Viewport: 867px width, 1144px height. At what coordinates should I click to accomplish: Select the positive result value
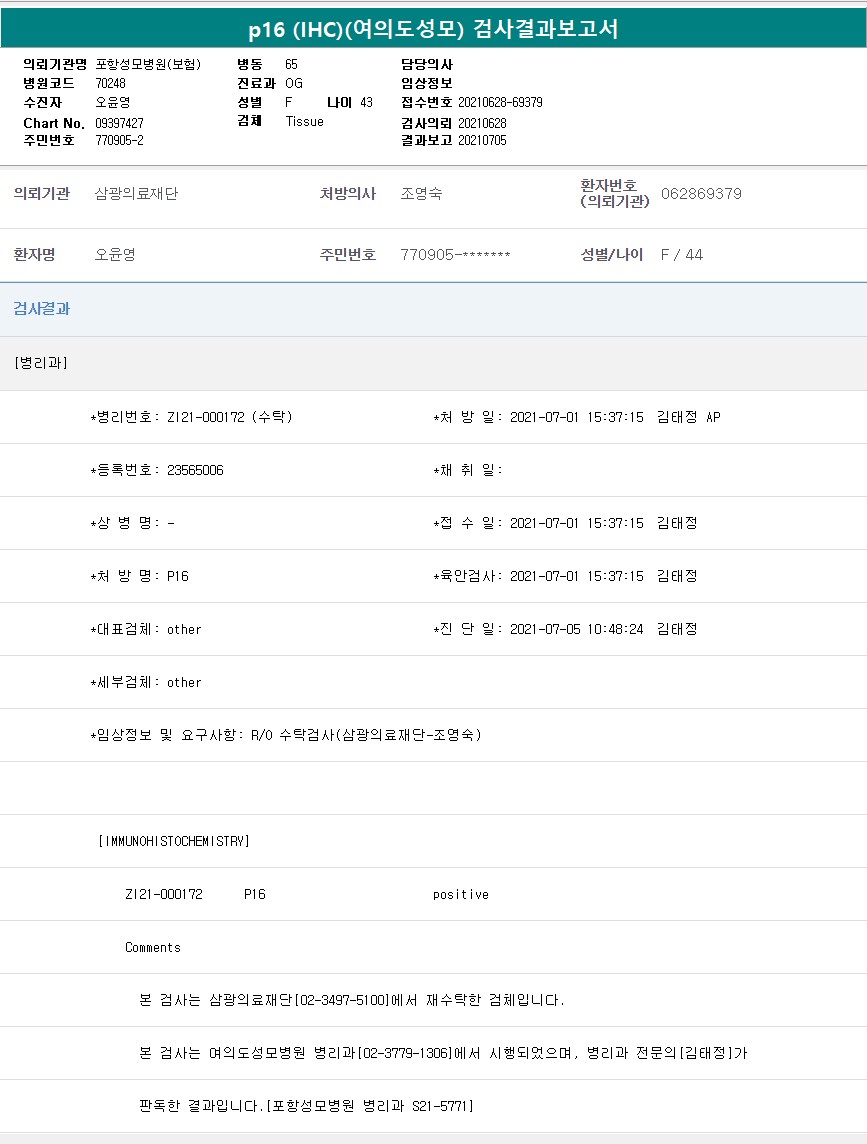tap(461, 894)
